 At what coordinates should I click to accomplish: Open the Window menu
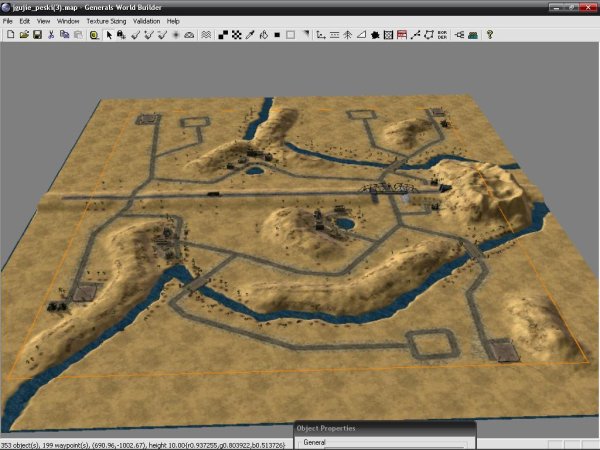68,21
